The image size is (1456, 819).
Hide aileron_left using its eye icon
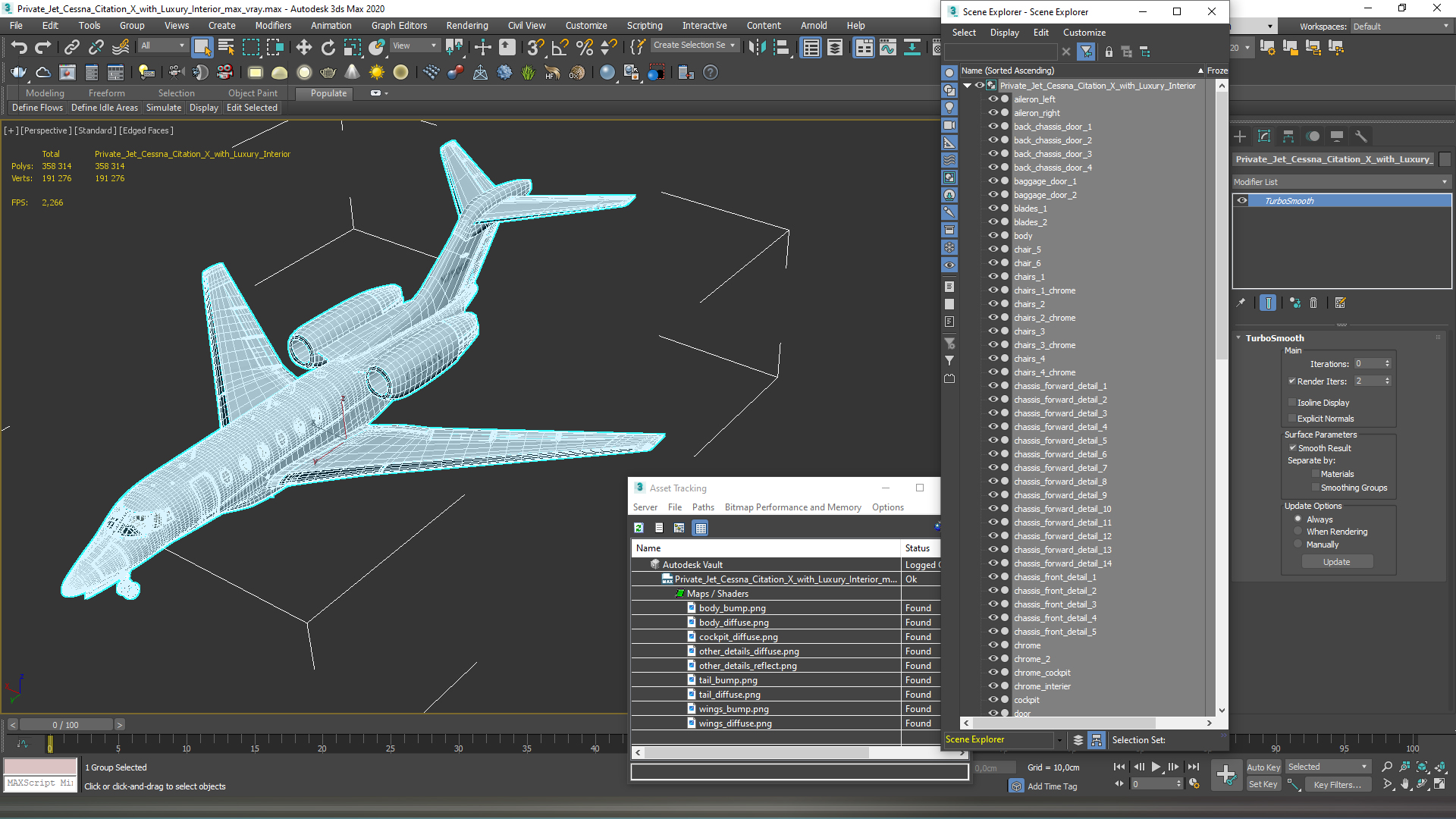tap(993, 99)
